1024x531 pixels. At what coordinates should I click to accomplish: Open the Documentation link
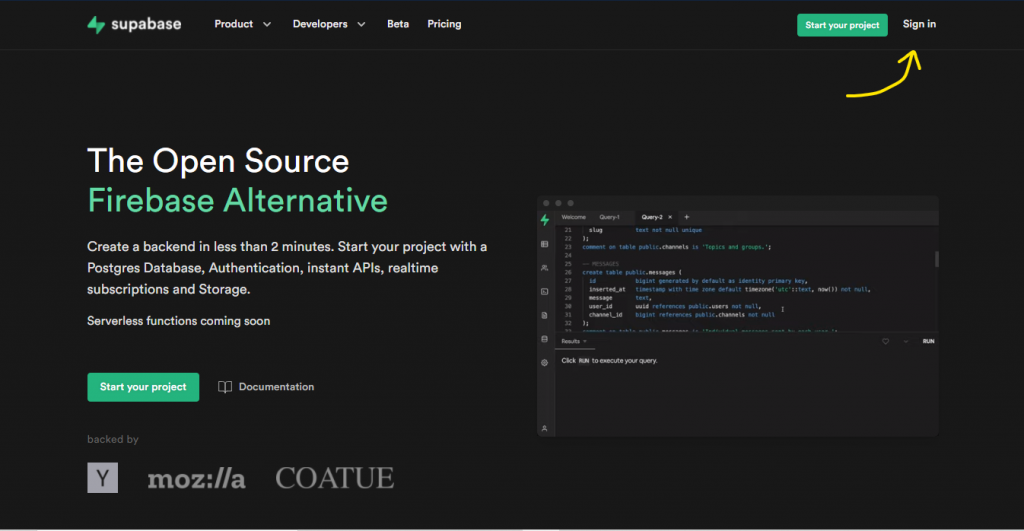click(266, 387)
